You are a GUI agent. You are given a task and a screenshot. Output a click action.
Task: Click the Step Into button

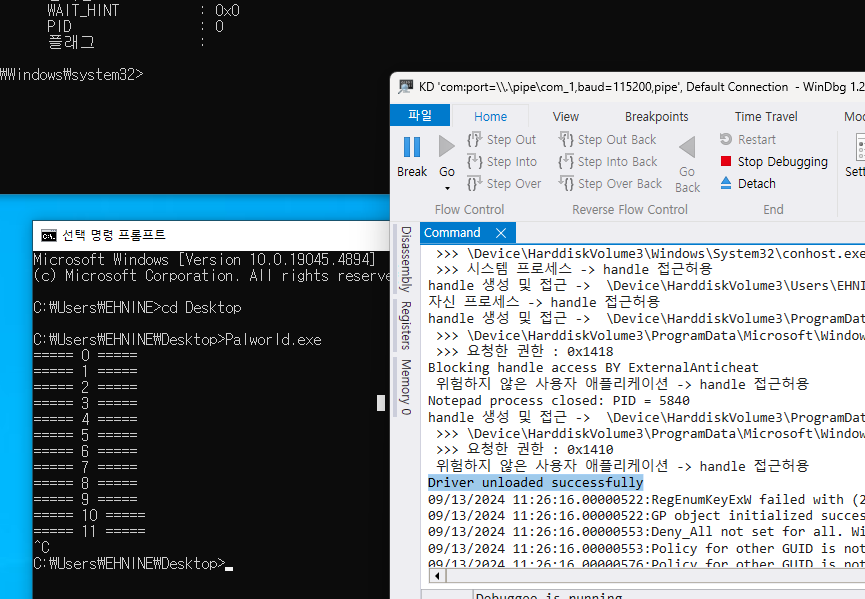501,162
